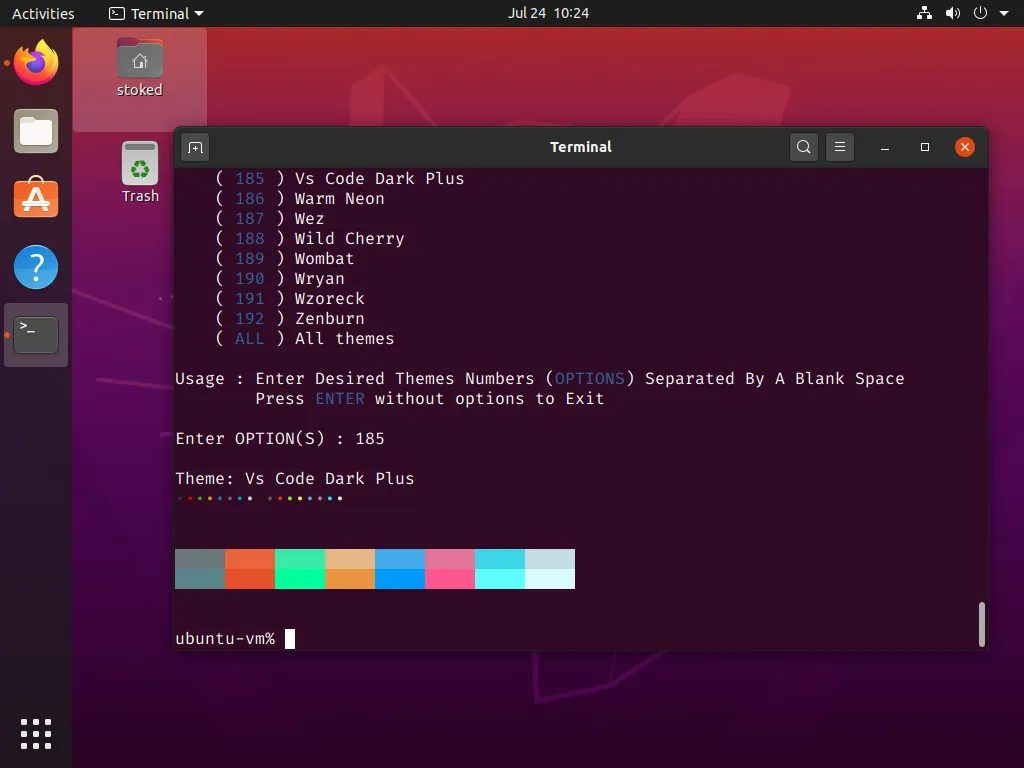The height and width of the screenshot is (768, 1024).
Task: Open the Terminal hamburger menu
Action: [840, 148]
